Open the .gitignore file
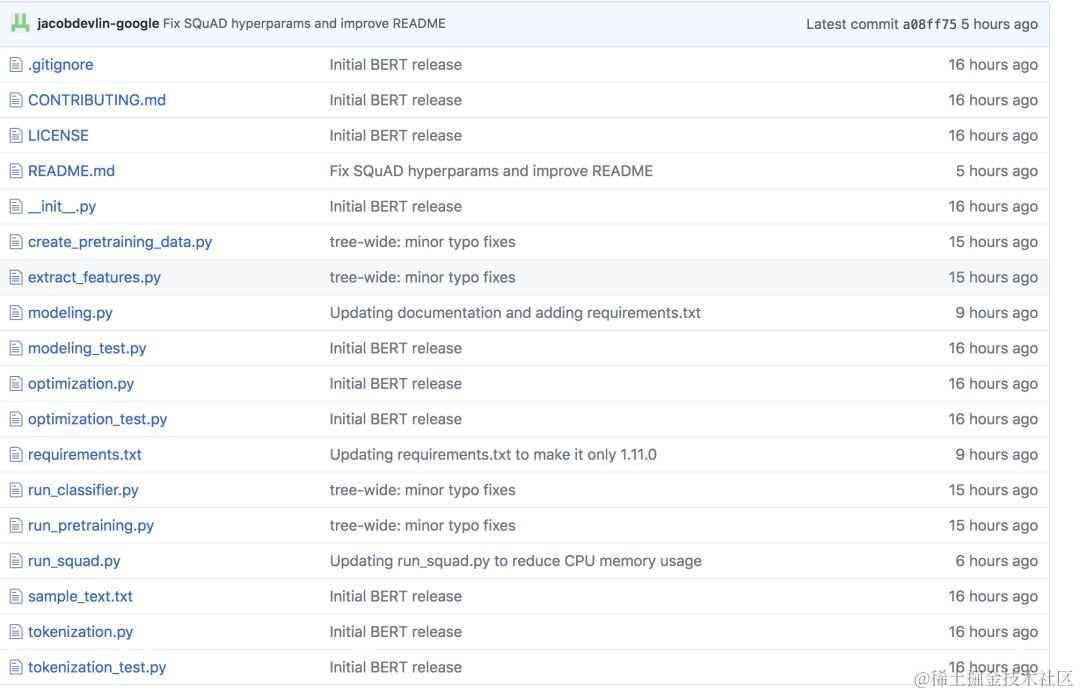 [x=61, y=65]
